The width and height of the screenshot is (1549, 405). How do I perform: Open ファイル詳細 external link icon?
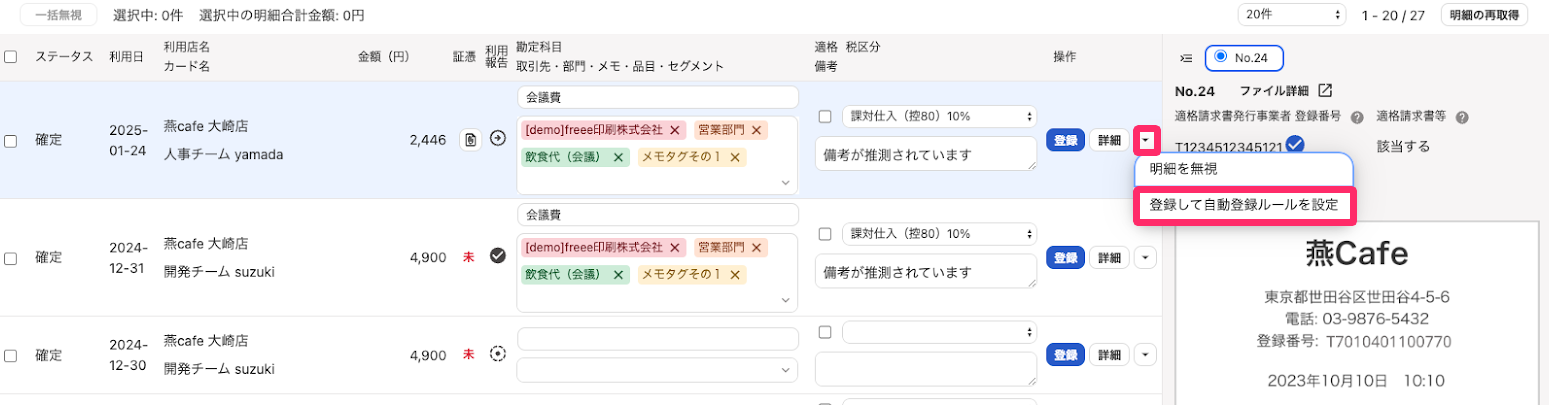pos(1325,91)
